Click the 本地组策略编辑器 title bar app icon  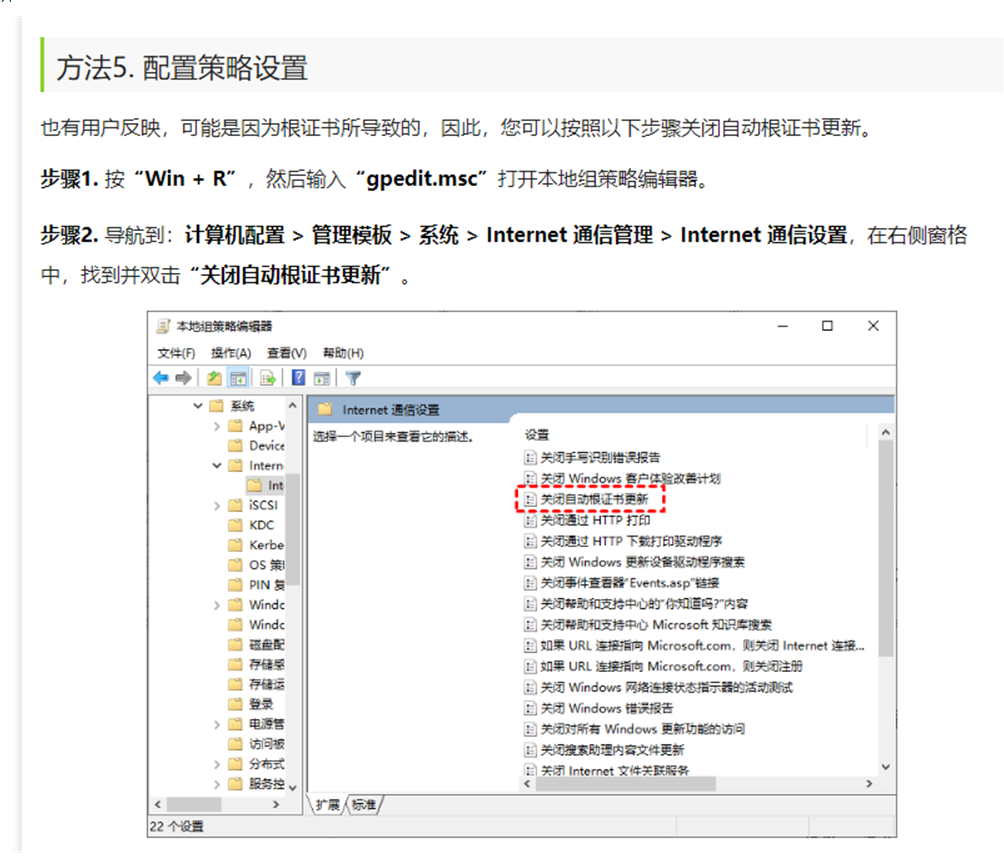[x=163, y=326]
